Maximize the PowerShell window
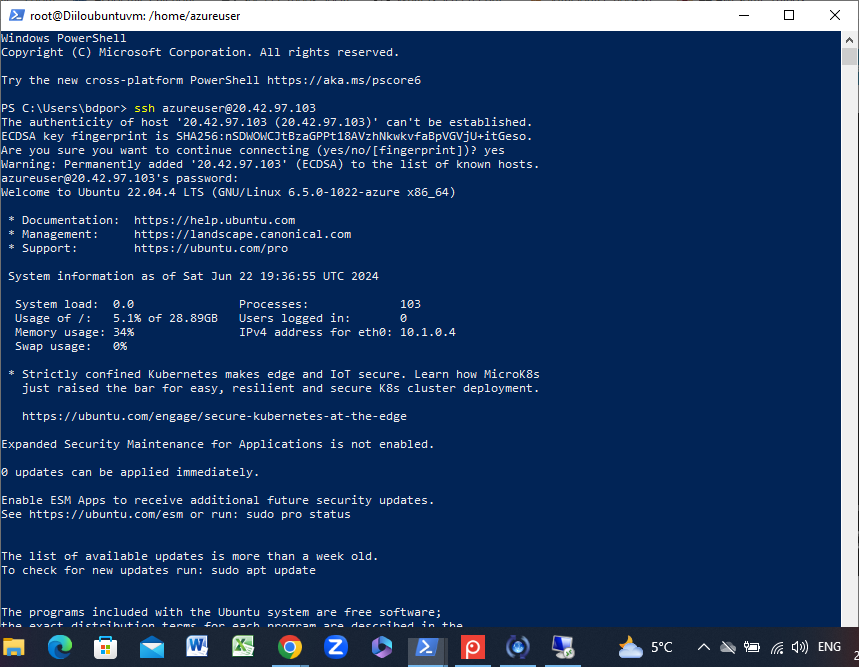The image size is (859, 667). coord(789,15)
